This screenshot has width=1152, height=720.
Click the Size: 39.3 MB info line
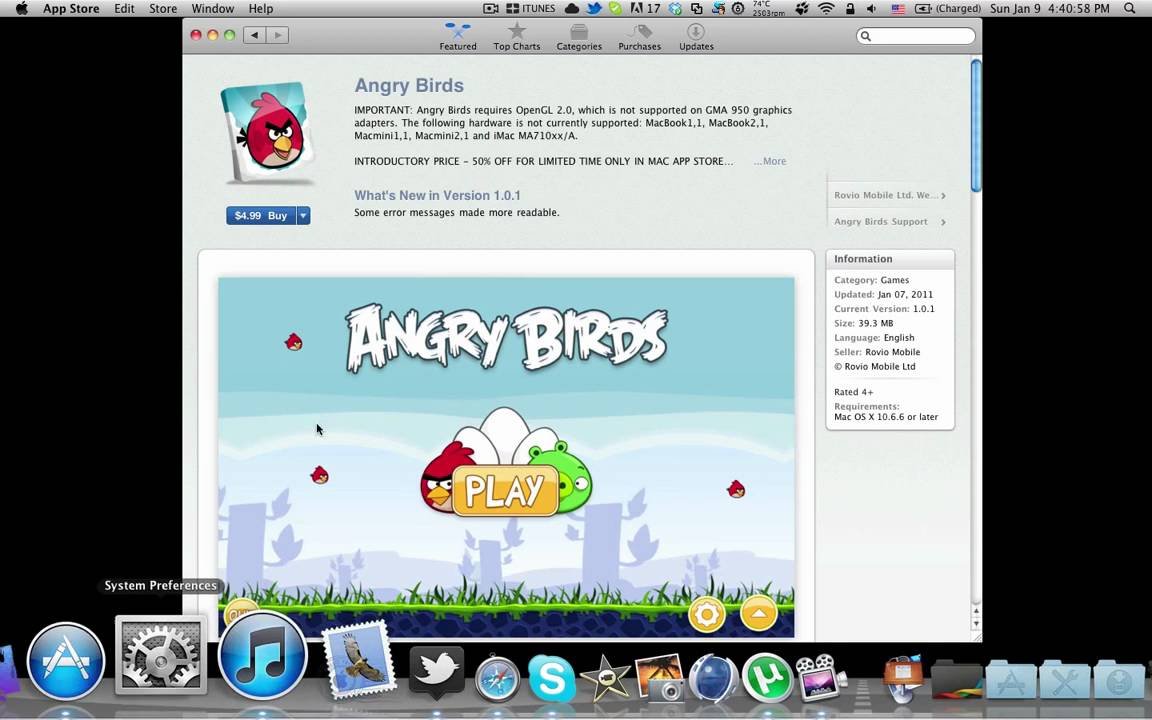(x=863, y=323)
